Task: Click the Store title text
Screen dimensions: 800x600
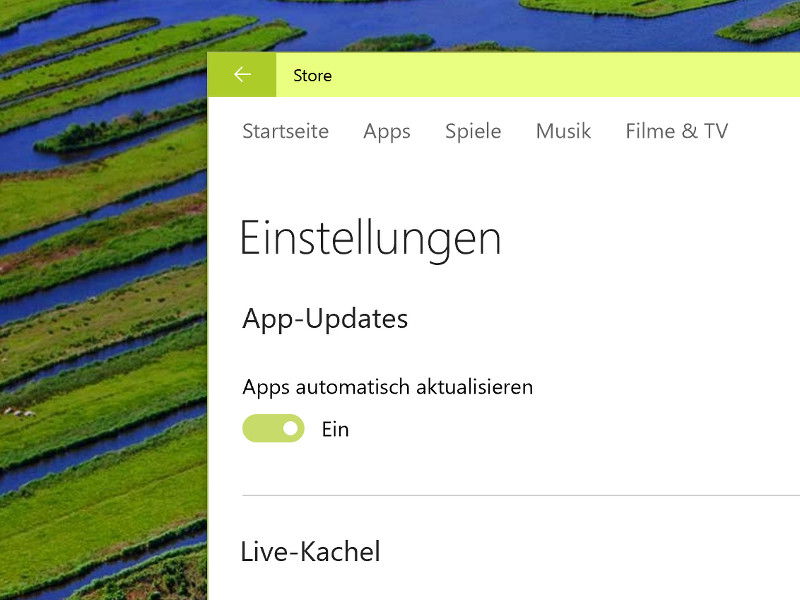Action: pyautogui.click(x=312, y=76)
